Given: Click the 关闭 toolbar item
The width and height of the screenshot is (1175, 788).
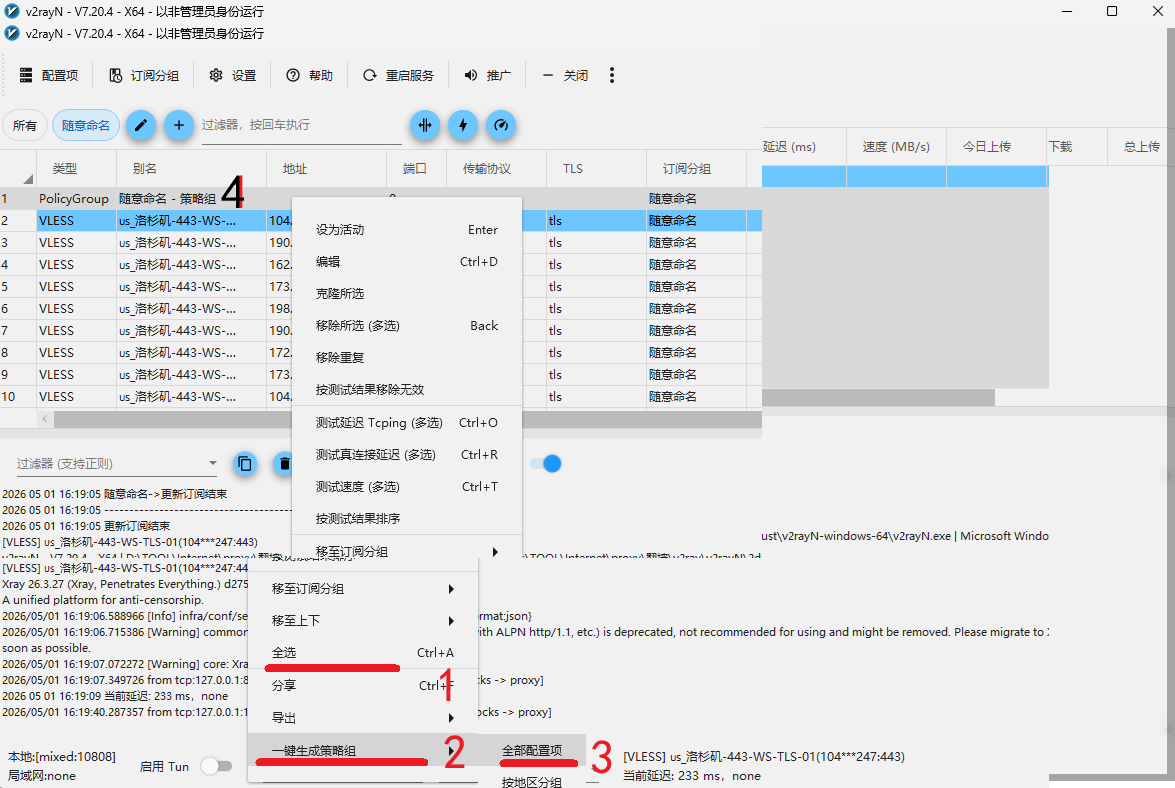Looking at the screenshot, I should point(565,76).
